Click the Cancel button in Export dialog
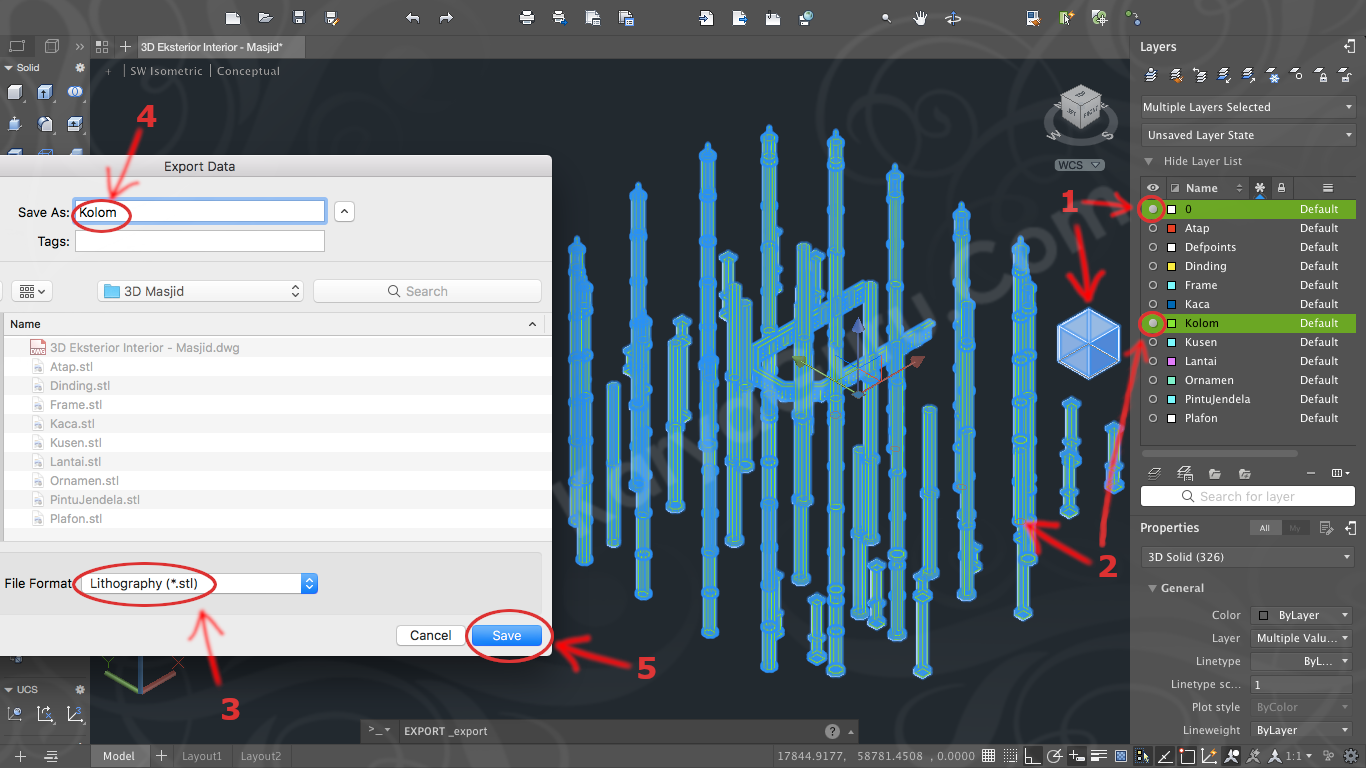This screenshot has width=1366, height=768. coord(430,635)
